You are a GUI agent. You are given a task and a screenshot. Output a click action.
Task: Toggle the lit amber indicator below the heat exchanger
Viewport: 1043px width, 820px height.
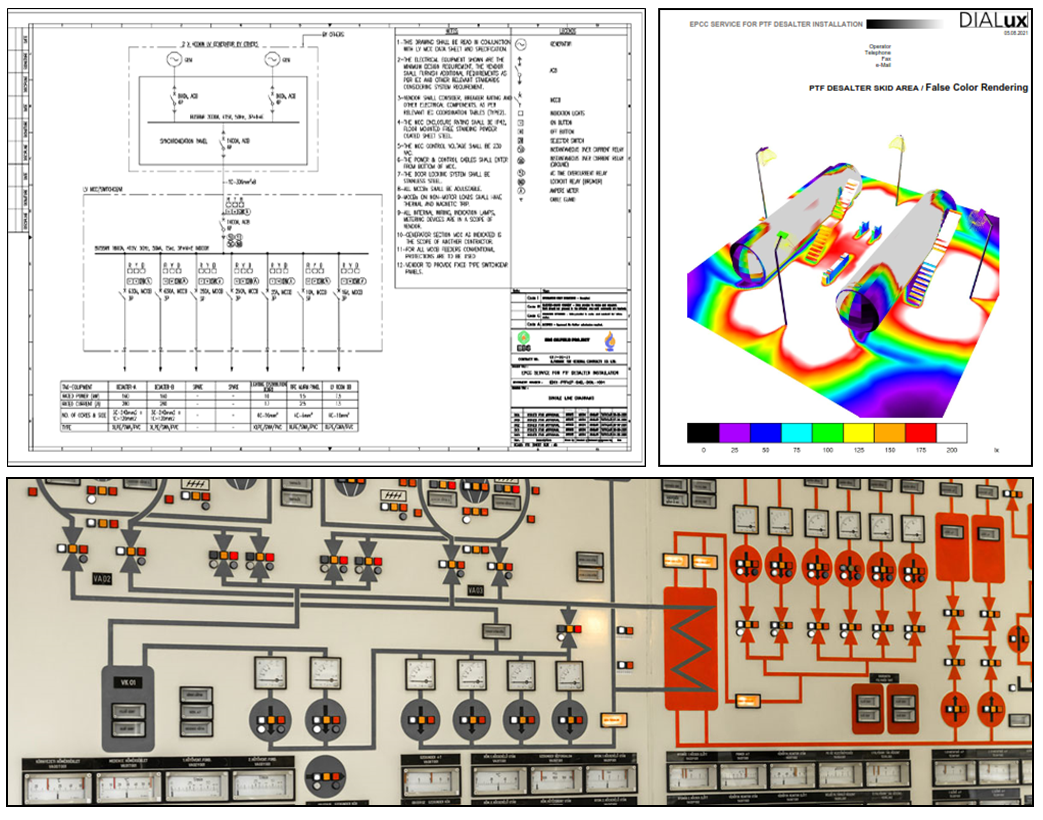(748, 700)
